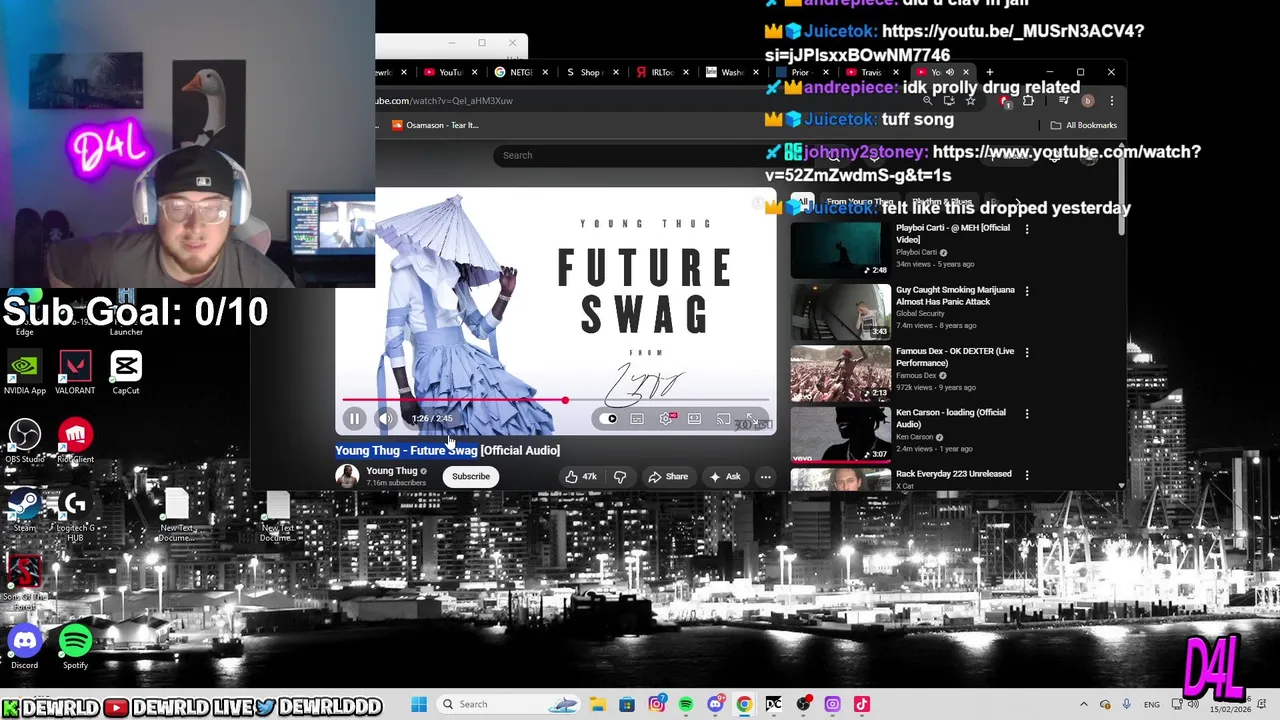The width and height of the screenshot is (1280, 720).
Task: Launch Logitech G HUB desktop shortcut
Action: tap(75, 515)
